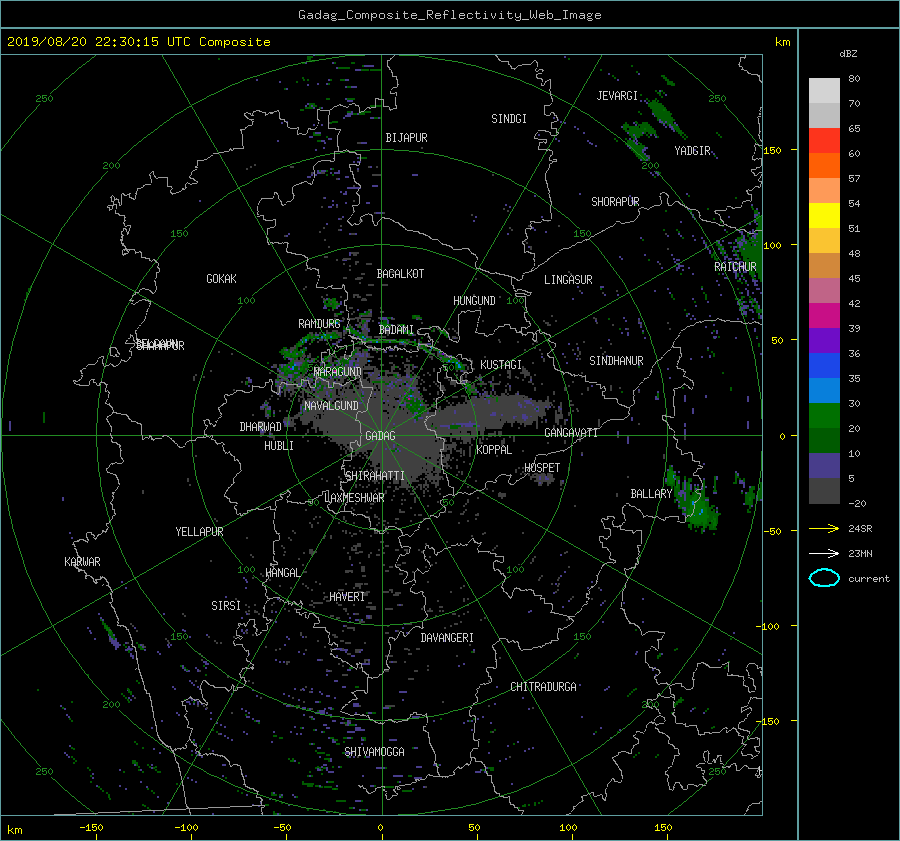Image resolution: width=900 pixels, height=841 pixels.
Task: Select the magenta 42-39 dBZ legend swatch
Action: [824, 316]
